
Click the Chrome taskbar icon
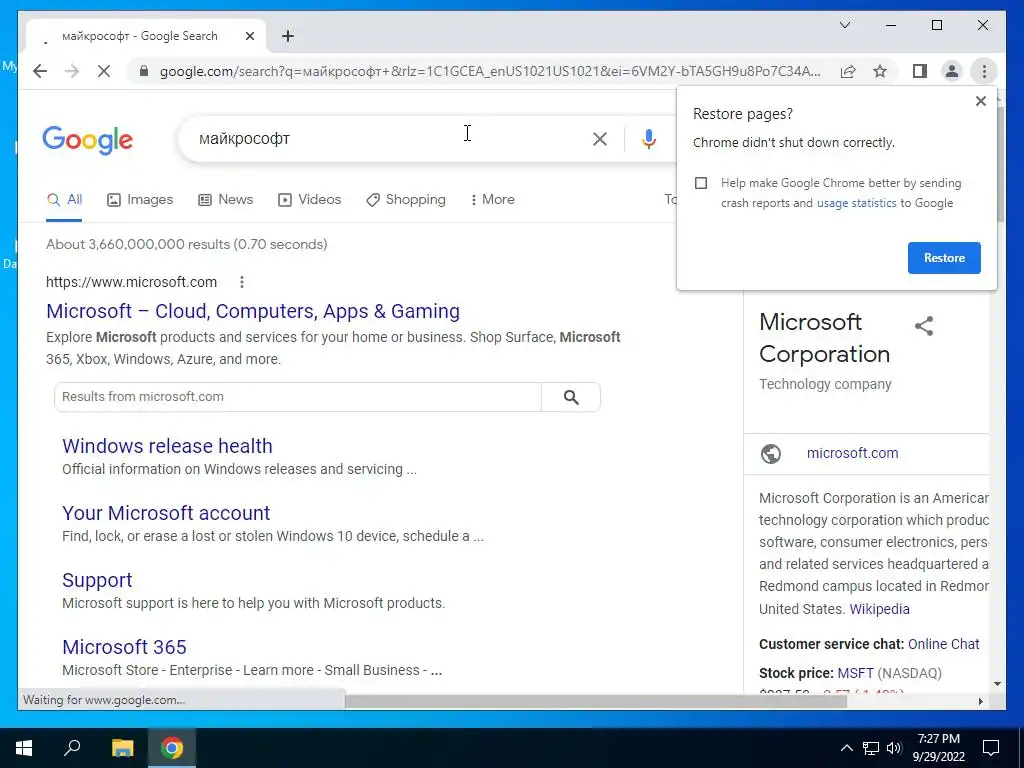click(x=172, y=748)
